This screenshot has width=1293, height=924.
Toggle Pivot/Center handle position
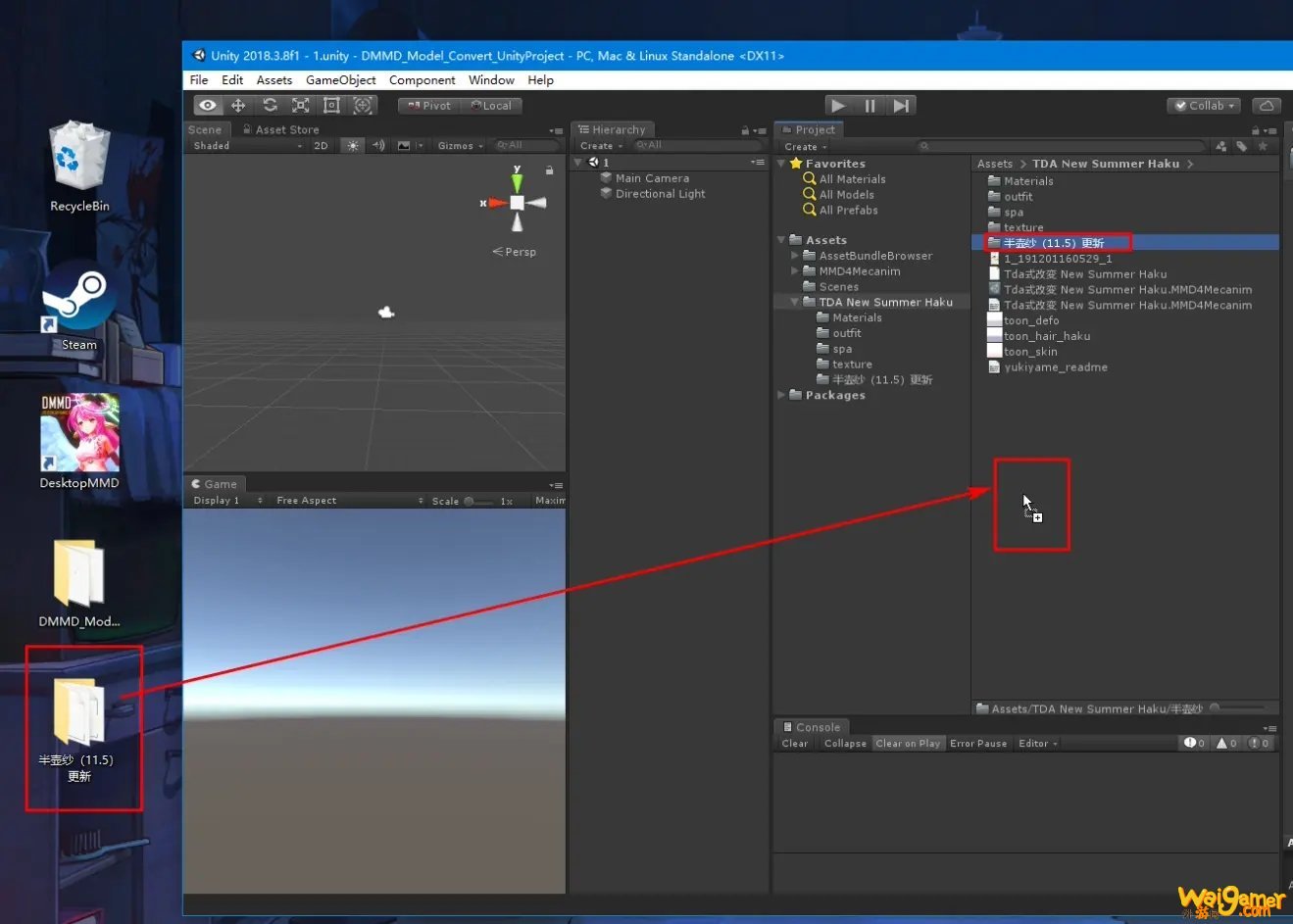429,105
